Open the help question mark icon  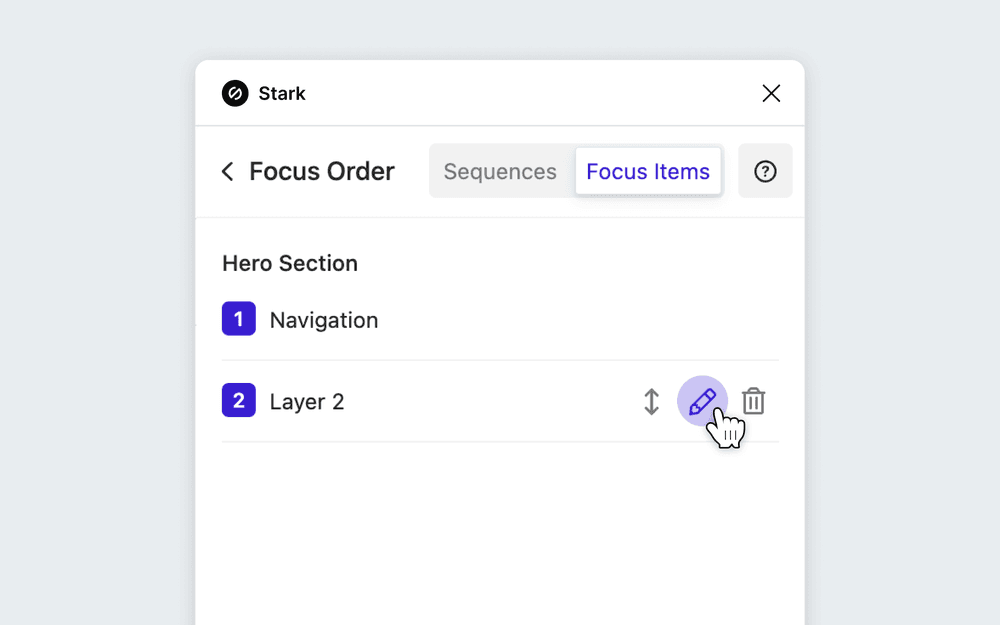pos(765,171)
